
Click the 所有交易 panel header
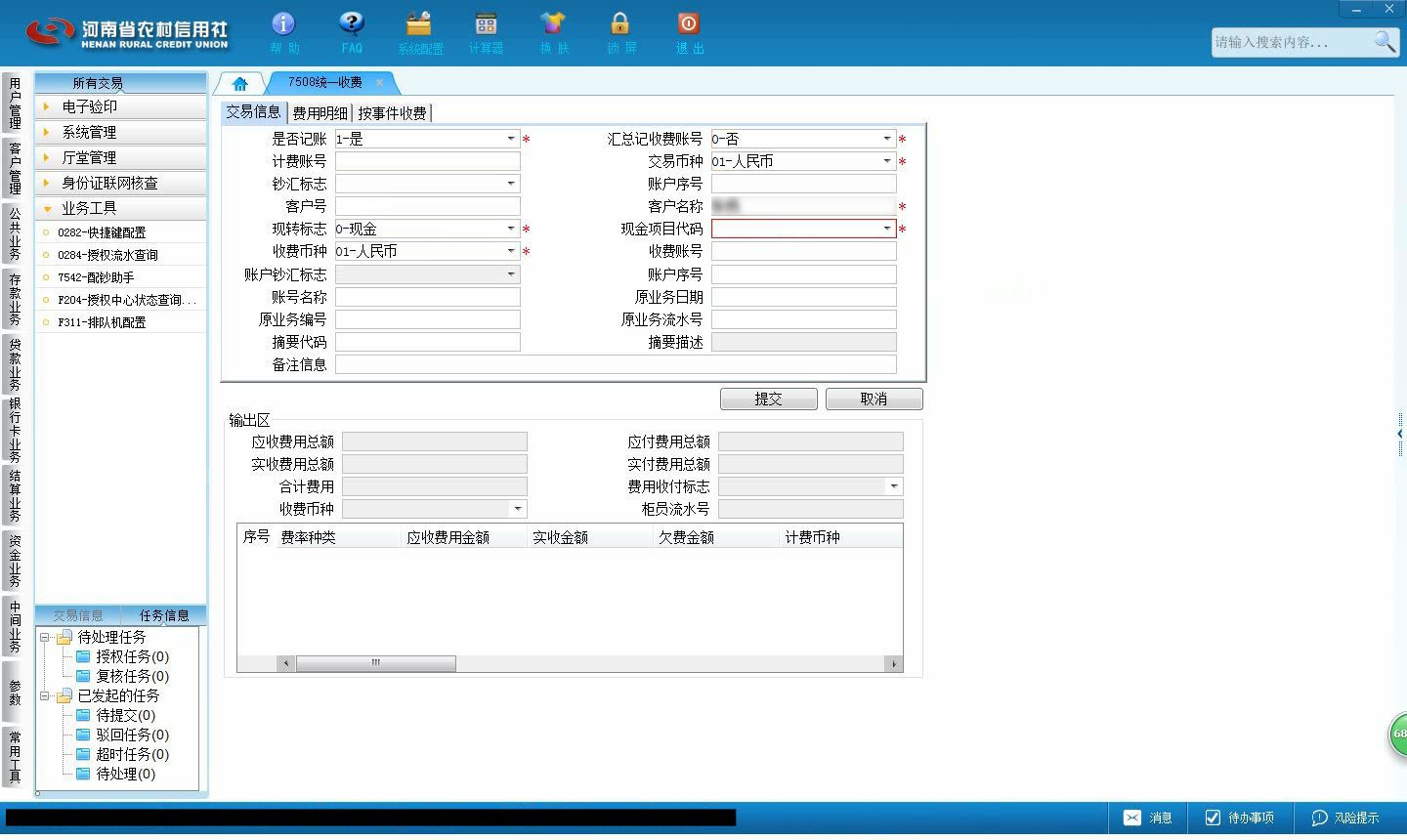[x=120, y=83]
